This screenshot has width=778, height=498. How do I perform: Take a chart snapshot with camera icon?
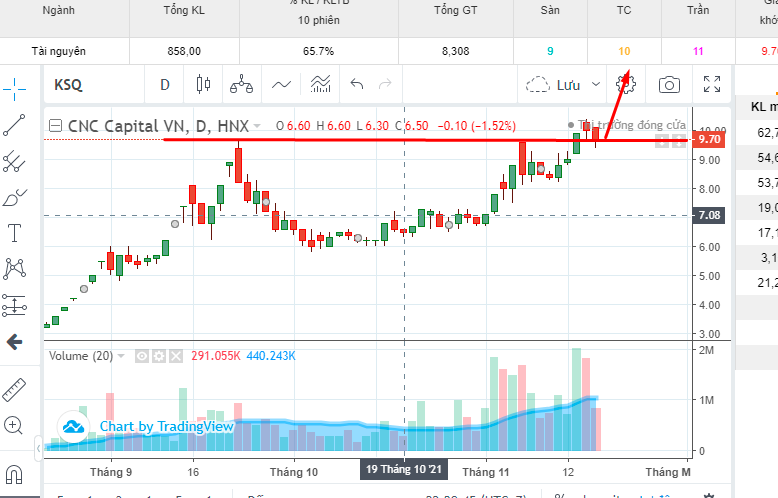click(669, 85)
